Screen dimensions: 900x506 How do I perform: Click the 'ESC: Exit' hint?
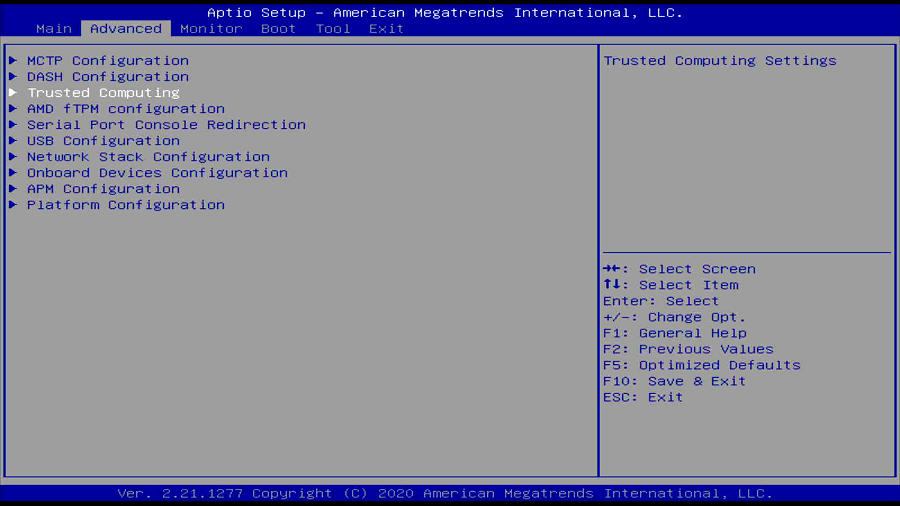[643, 398]
